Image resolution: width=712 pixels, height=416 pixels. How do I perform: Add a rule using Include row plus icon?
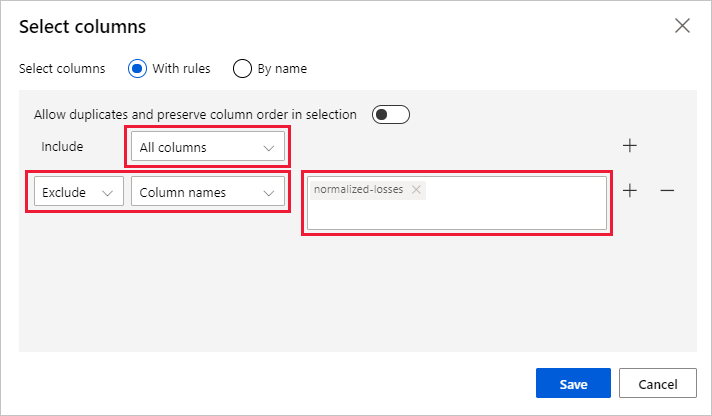point(630,146)
